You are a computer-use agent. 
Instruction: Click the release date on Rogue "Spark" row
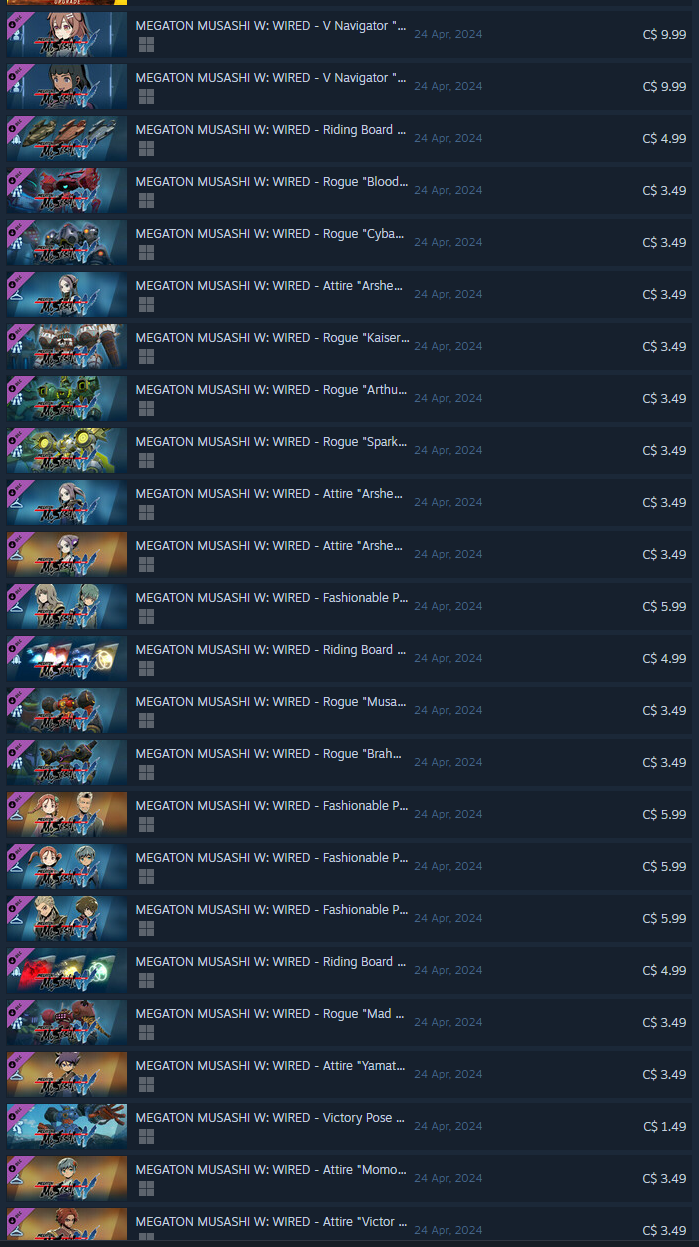pyautogui.click(x=448, y=450)
